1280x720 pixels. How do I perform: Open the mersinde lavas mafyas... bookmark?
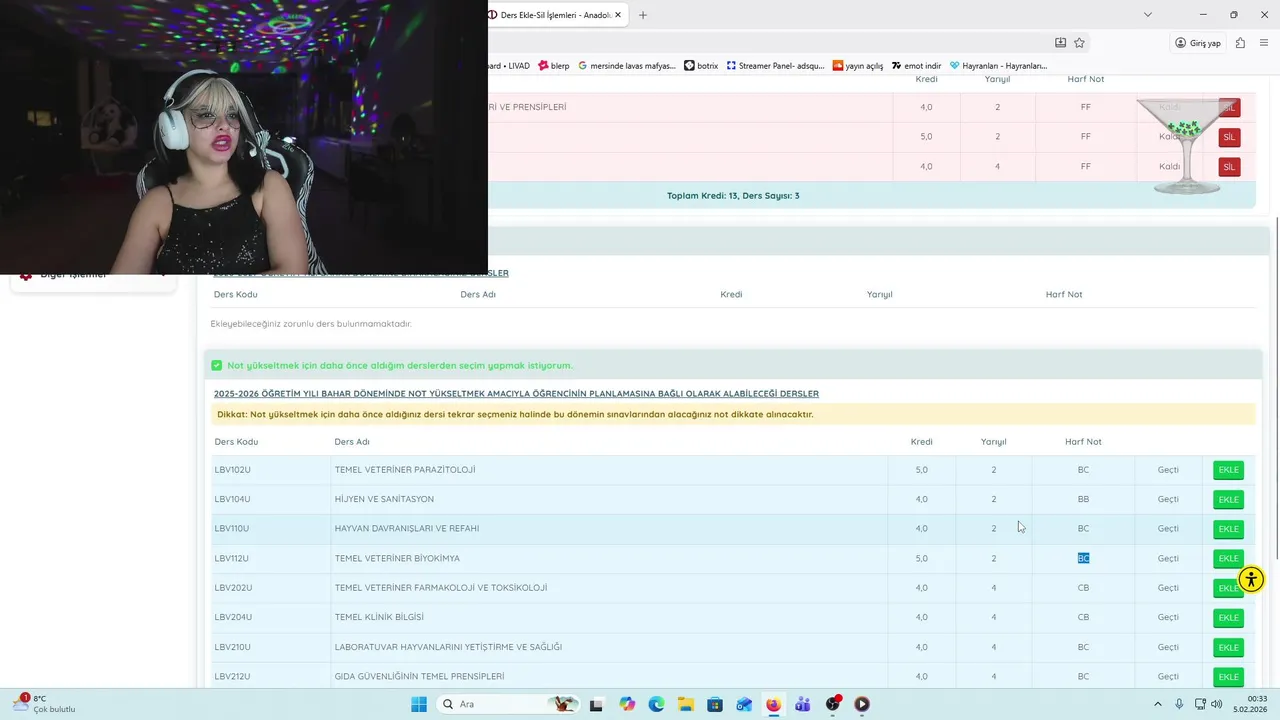coord(627,66)
